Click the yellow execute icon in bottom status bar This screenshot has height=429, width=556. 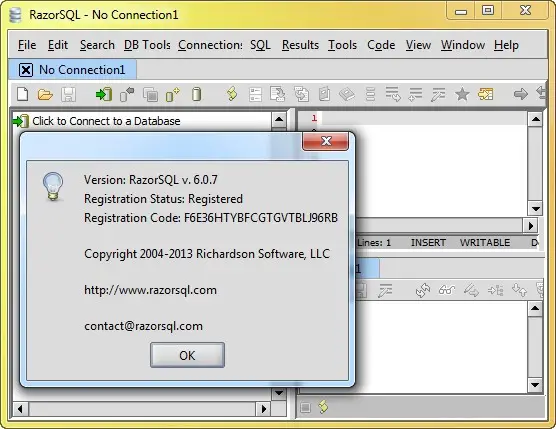(323, 407)
